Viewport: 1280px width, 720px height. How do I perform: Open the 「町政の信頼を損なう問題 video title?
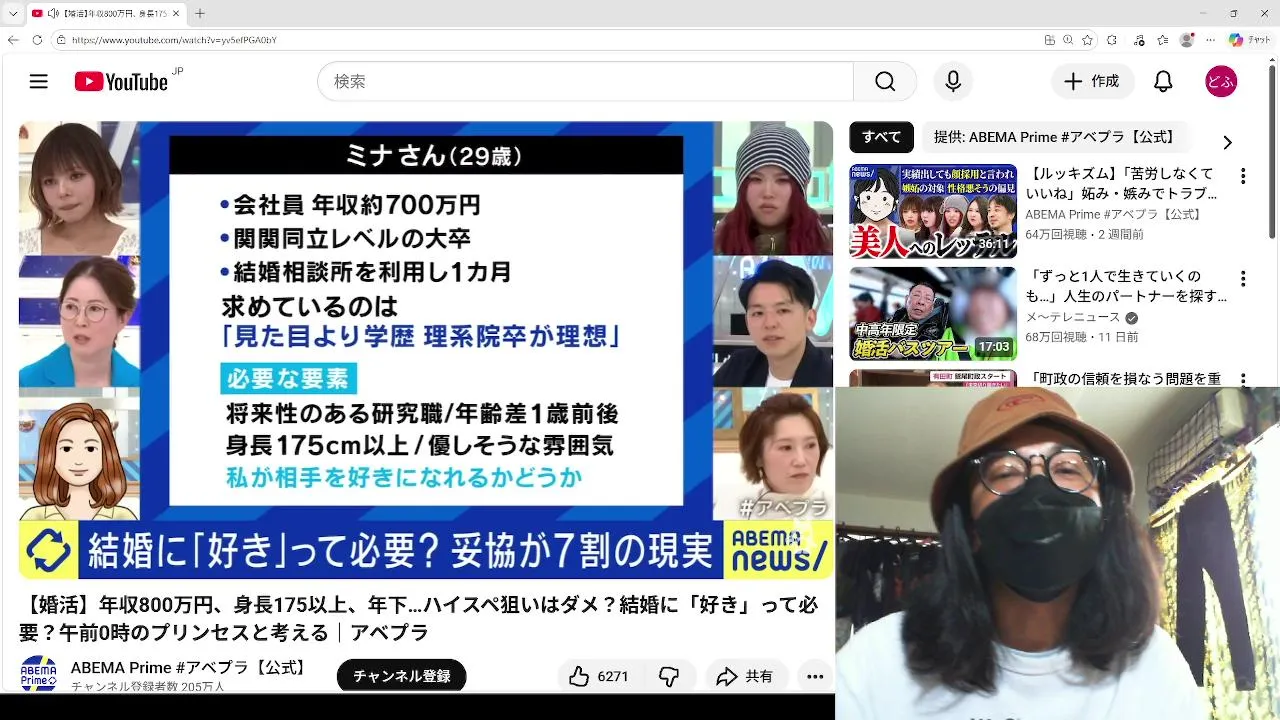pos(1124,379)
